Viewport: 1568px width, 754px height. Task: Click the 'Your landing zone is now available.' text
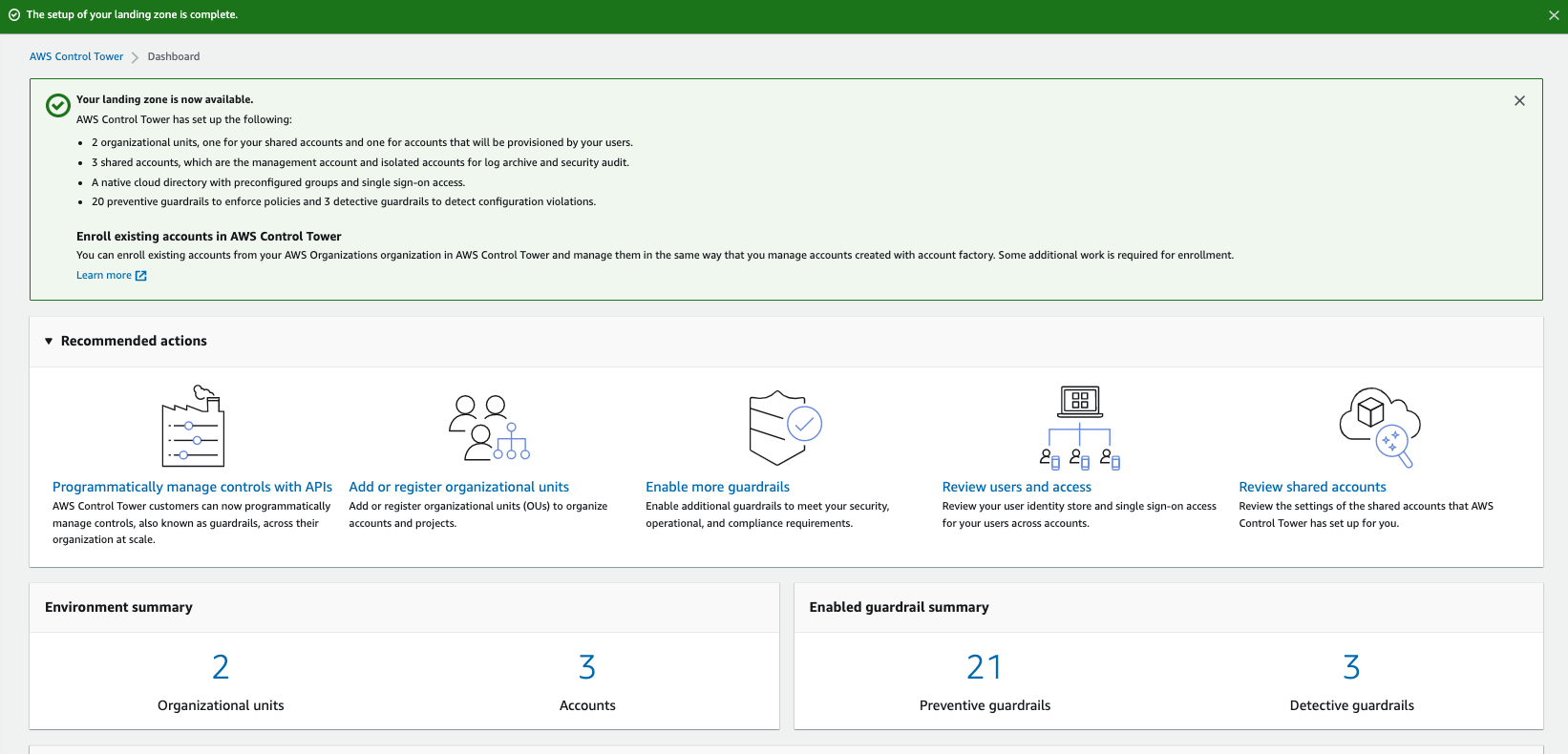coord(165,99)
